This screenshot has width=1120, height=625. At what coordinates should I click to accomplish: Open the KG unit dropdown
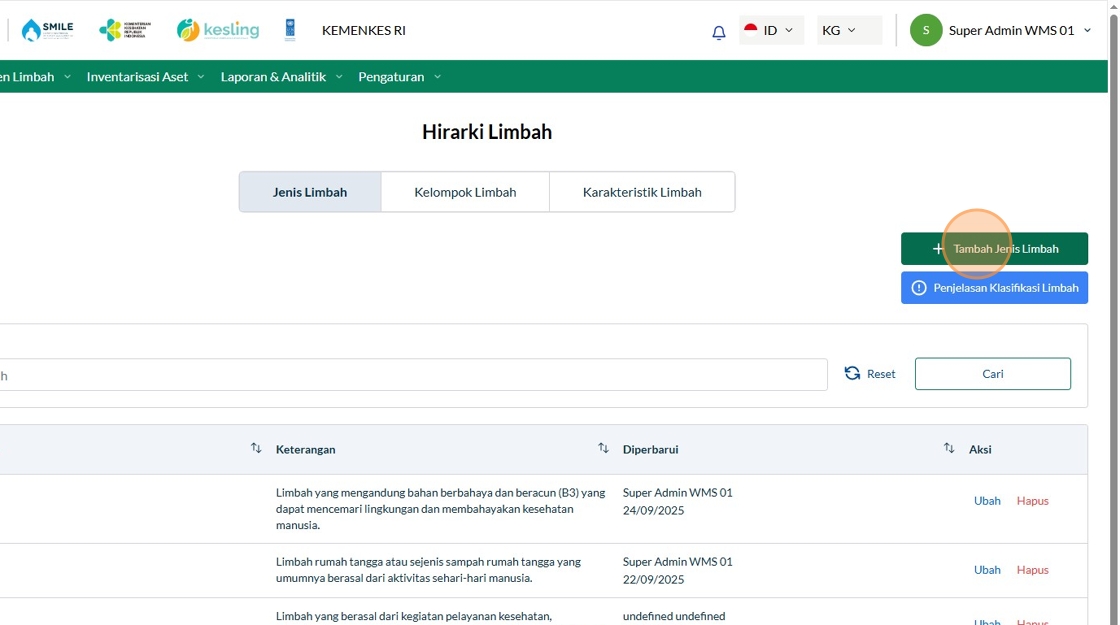[849, 30]
